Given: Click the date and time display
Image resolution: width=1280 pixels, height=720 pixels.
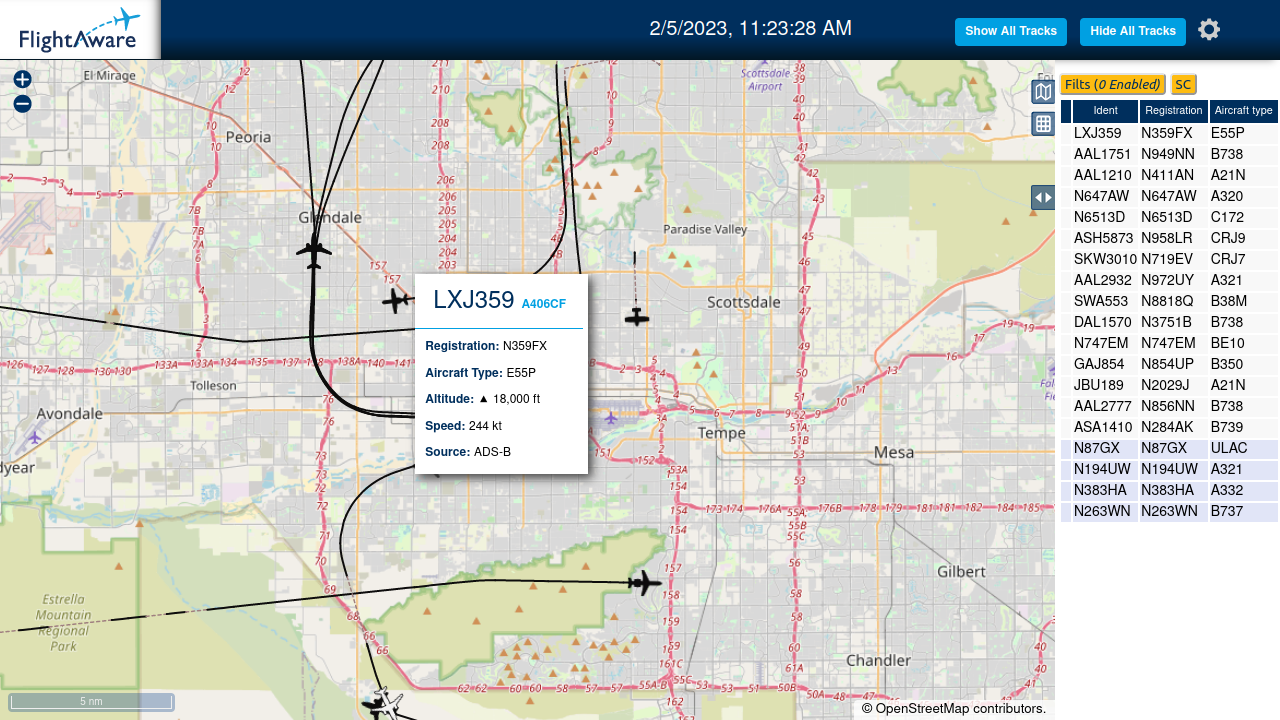Looking at the screenshot, I should click(751, 28).
